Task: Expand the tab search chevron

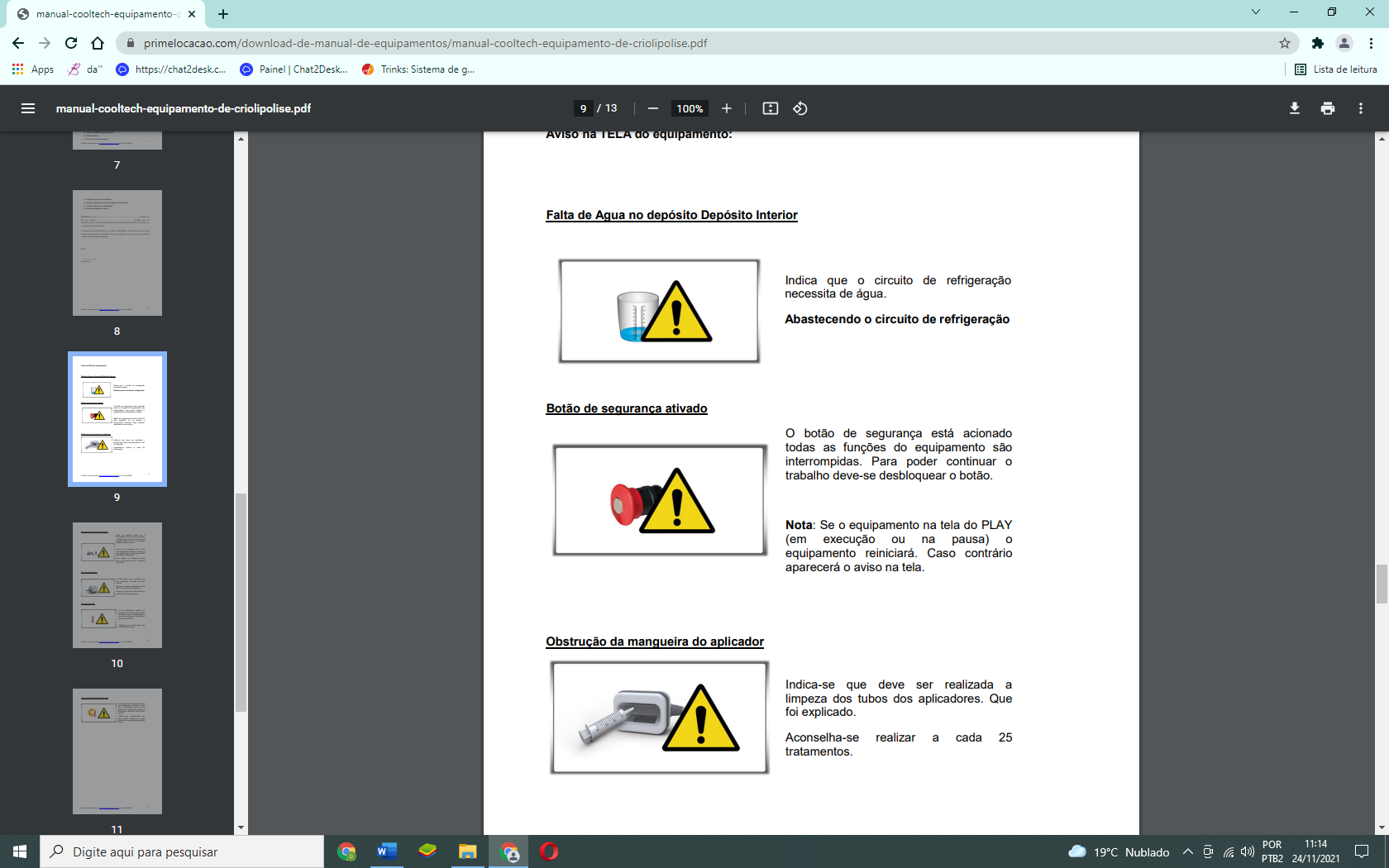Action: tap(1255, 12)
